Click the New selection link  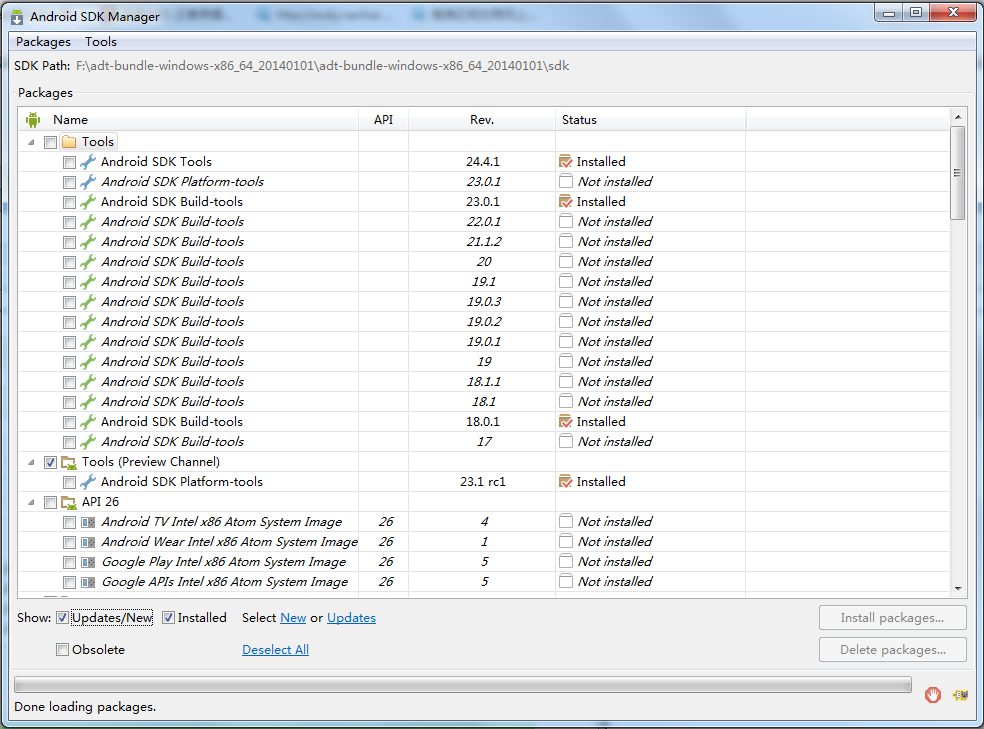293,618
